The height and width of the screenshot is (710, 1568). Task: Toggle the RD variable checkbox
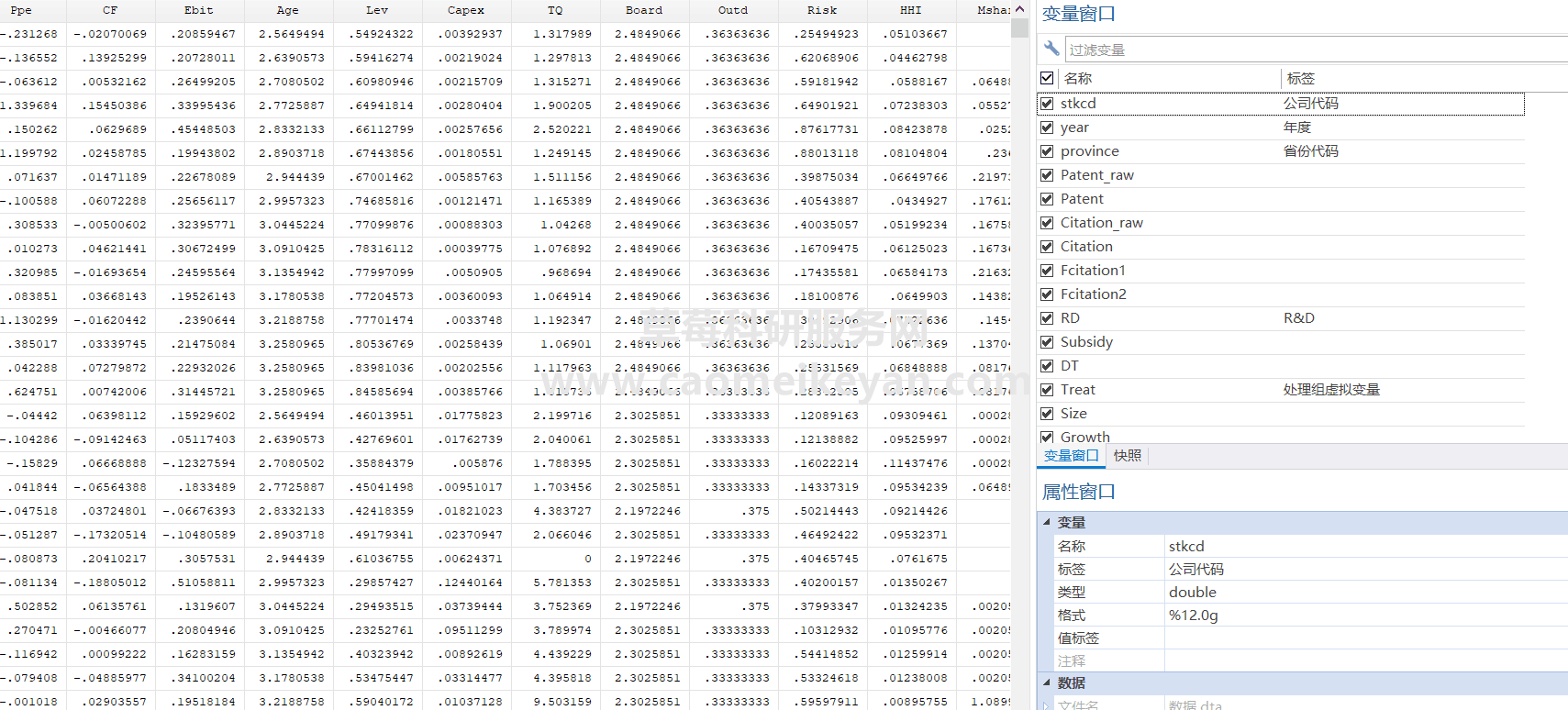1047,318
